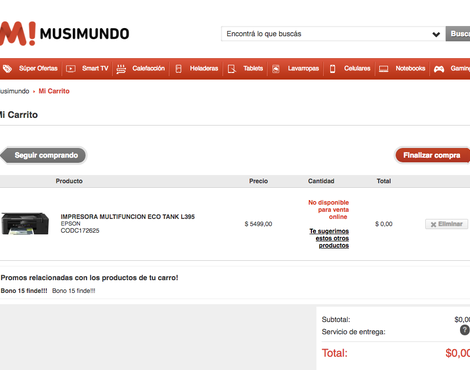The image size is (470, 370).
Task: Click the Notebooks laptop icon
Action: pos(384,69)
